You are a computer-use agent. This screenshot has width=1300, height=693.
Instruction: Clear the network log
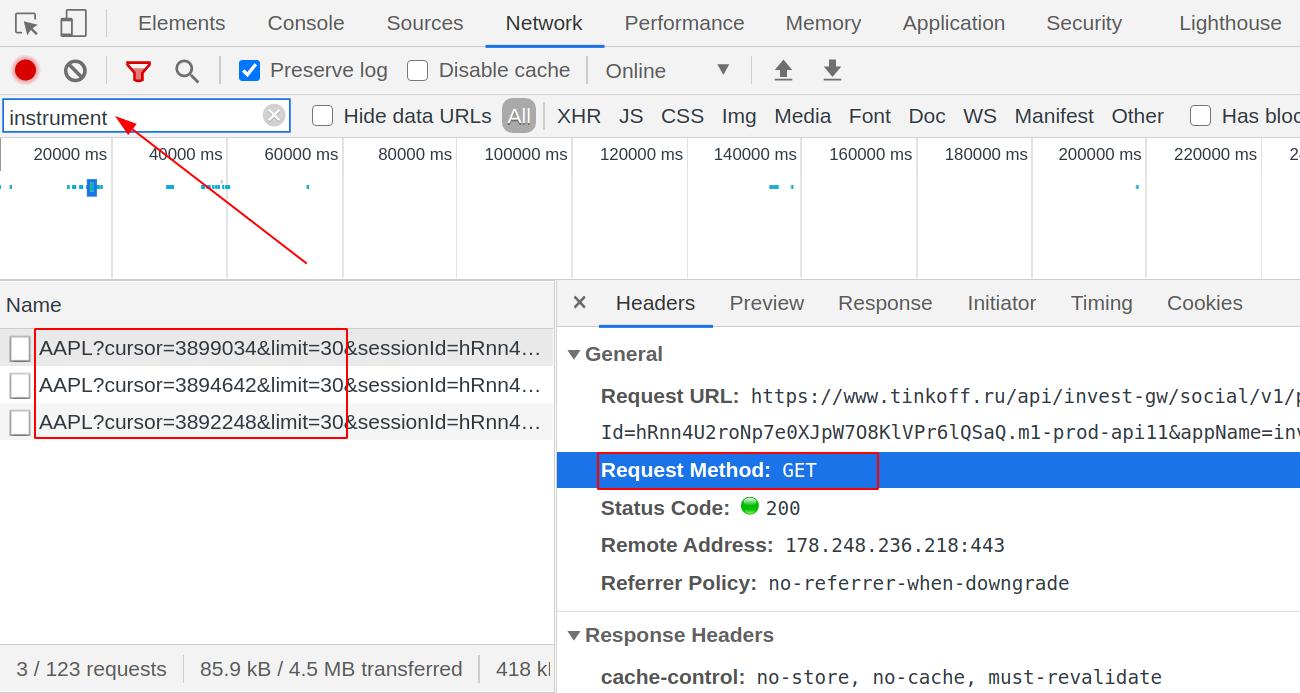75,70
